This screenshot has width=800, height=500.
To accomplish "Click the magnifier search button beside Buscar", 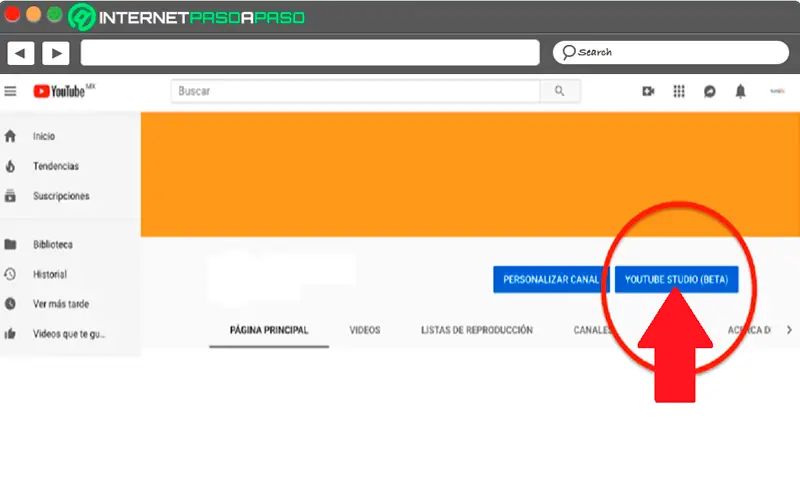I will pos(560,91).
